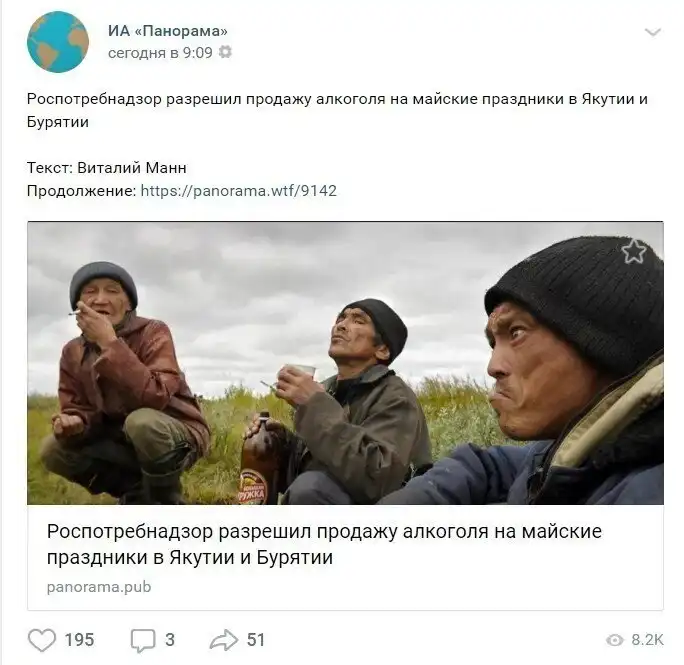Click the author line Текст: Виталий Манн
The width and height of the screenshot is (684, 665).
pos(107,168)
